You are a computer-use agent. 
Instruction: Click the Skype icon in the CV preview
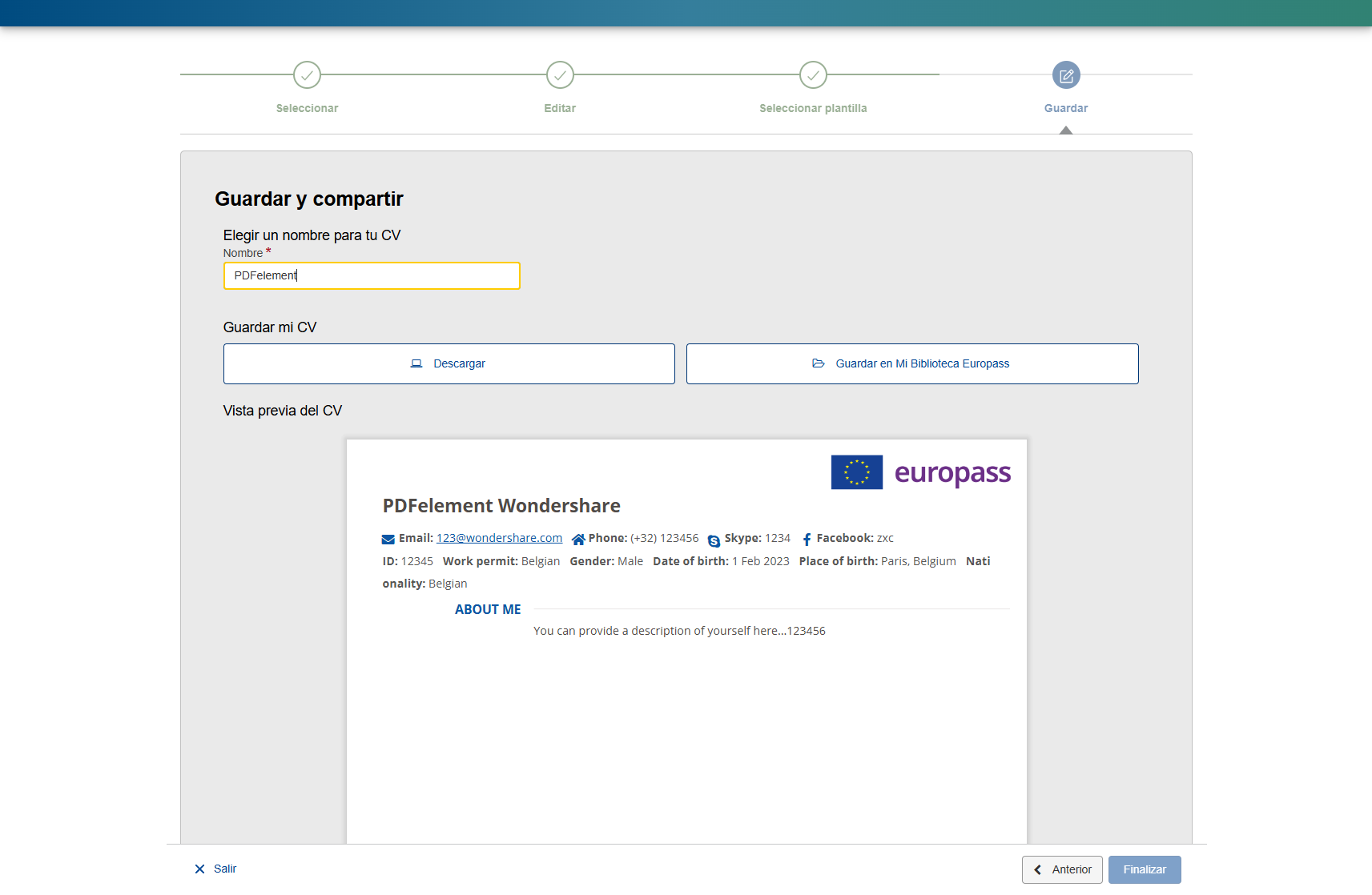[x=714, y=541]
